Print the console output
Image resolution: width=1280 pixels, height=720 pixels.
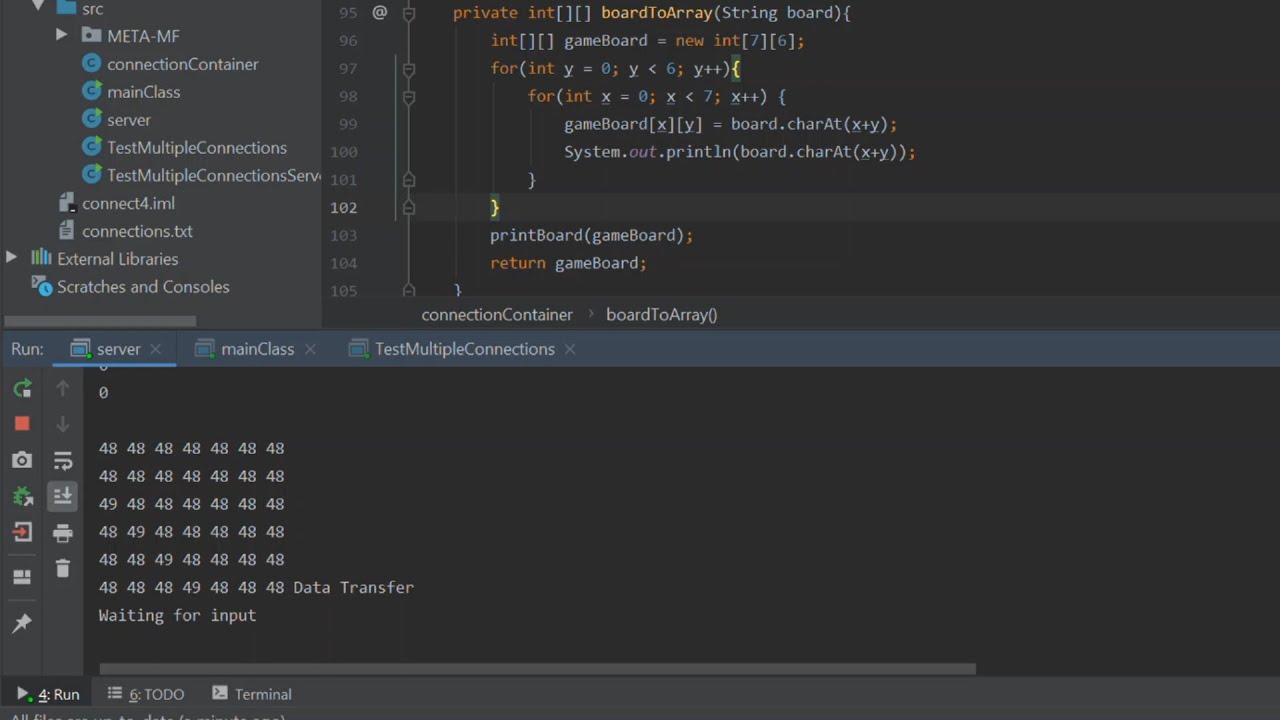pos(62,532)
